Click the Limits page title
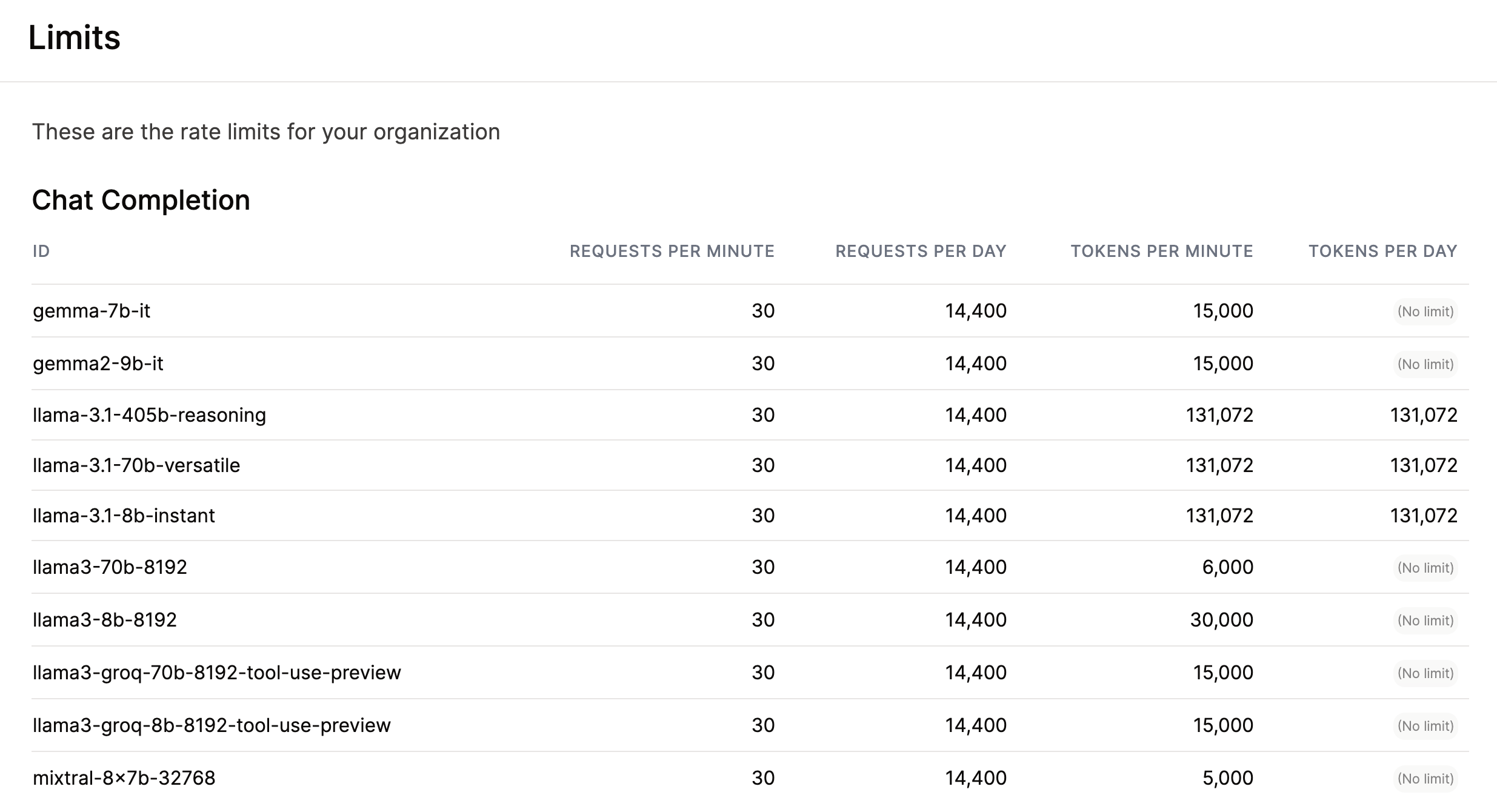The height and width of the screenshot is (812, 1497). click(74, 38)
